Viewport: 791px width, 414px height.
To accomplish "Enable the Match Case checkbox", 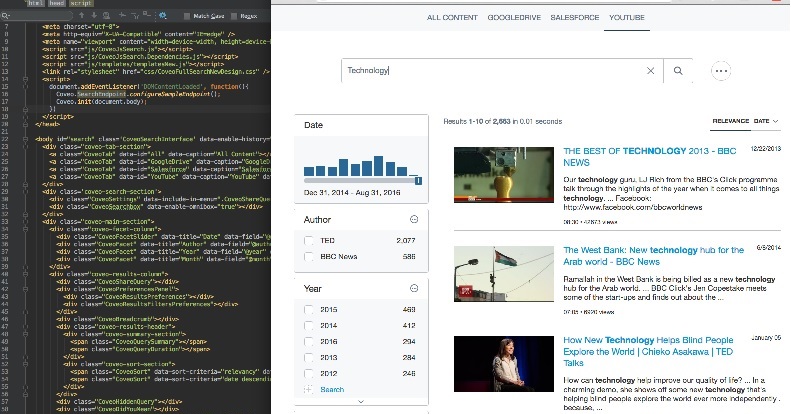I will pos(187,16).
